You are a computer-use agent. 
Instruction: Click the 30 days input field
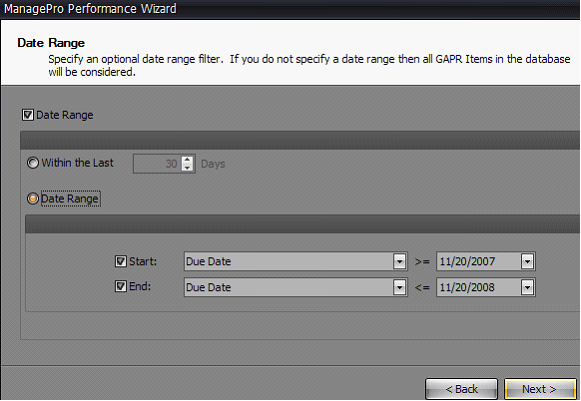pyautogui.click(x=158, y=163)
